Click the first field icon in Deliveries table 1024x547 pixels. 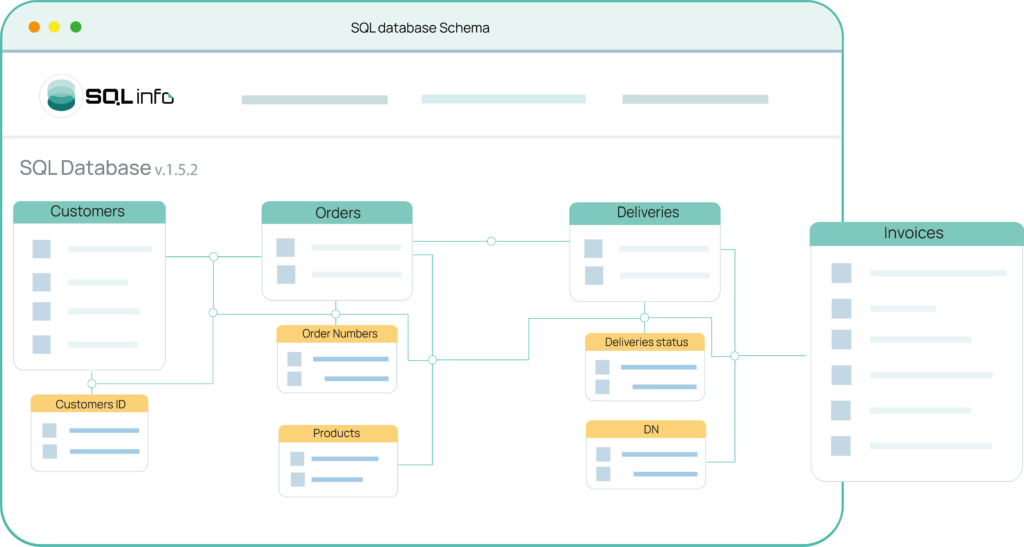pyautogui.click(x=594, y=249)
